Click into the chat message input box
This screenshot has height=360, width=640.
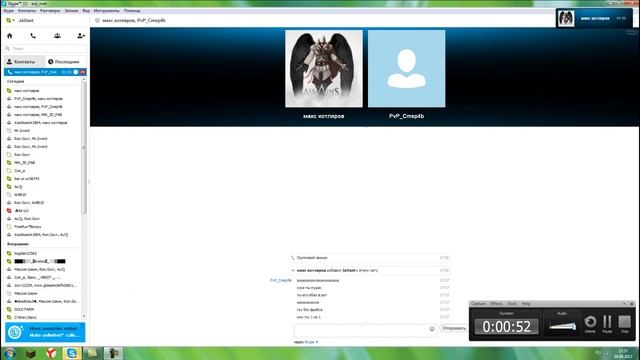pos(365,330)
